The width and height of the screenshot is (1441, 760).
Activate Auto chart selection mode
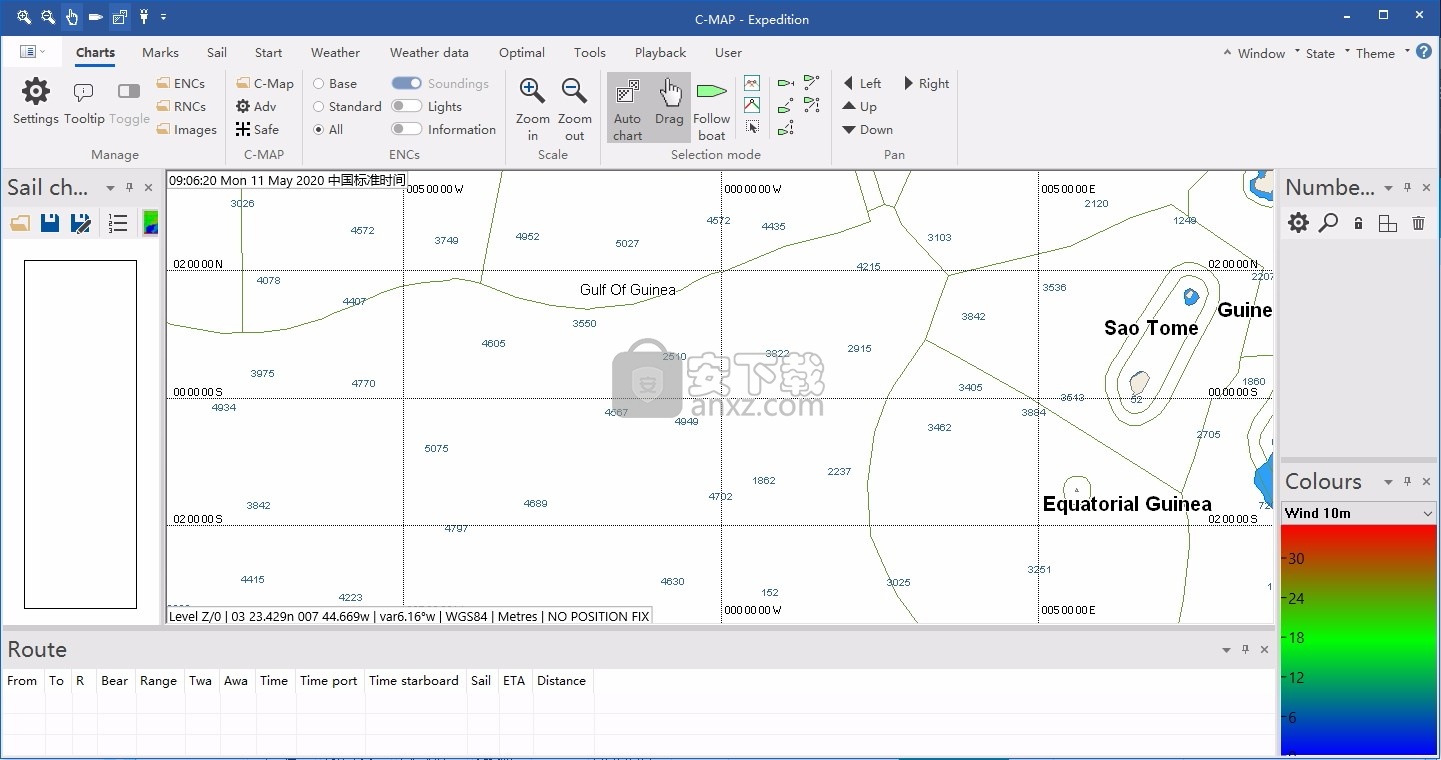pos(628,107)
